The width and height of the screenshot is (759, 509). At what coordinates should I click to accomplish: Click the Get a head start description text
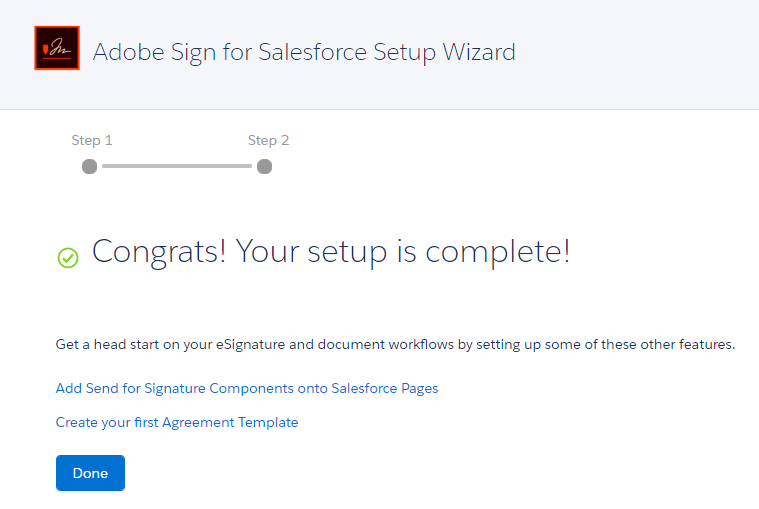point(395,344)
